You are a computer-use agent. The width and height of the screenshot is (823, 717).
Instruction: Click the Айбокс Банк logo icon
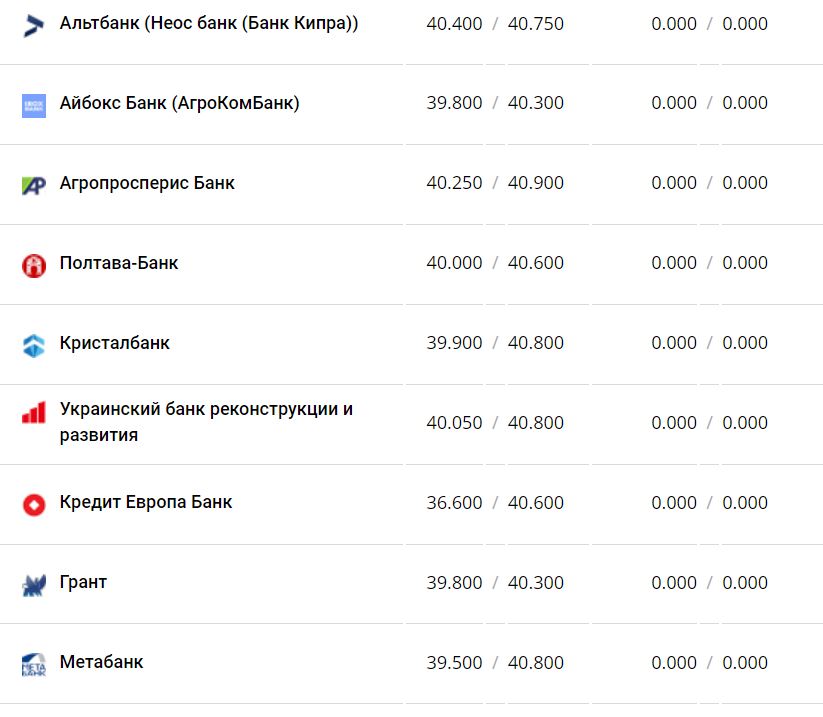(34, 105)
